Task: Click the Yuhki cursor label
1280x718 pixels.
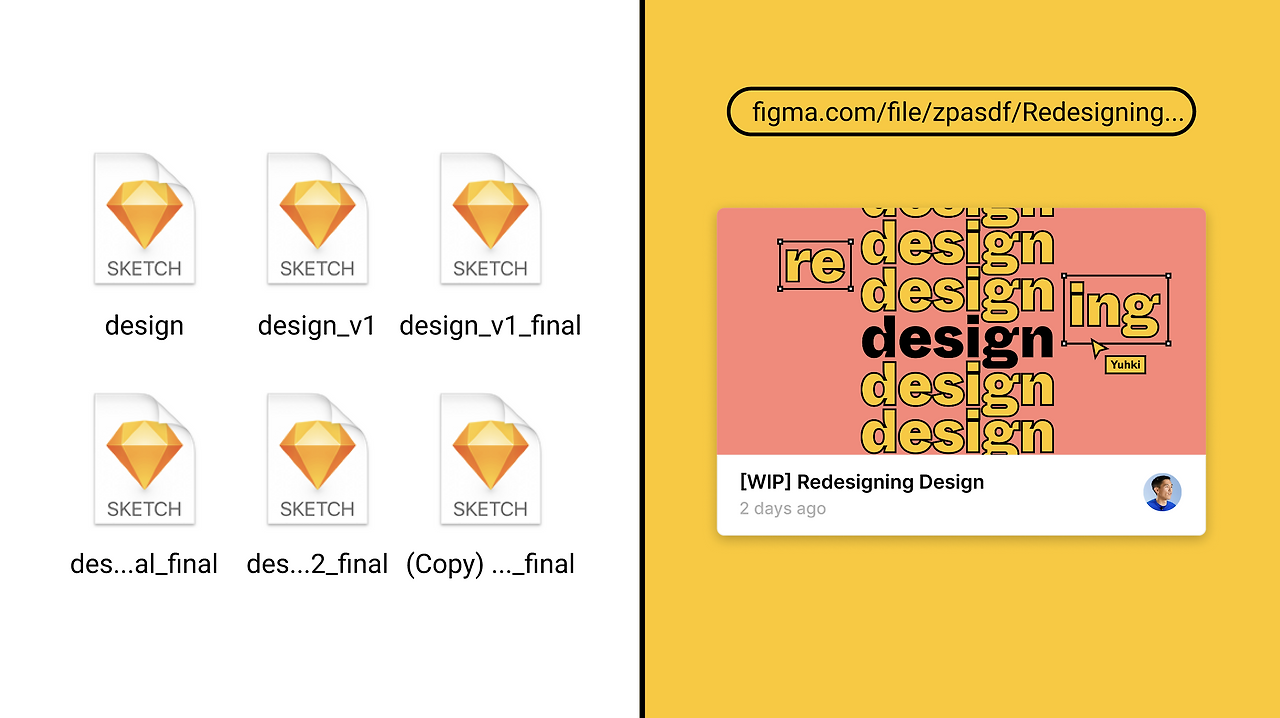Action: tap(1125, 365)
